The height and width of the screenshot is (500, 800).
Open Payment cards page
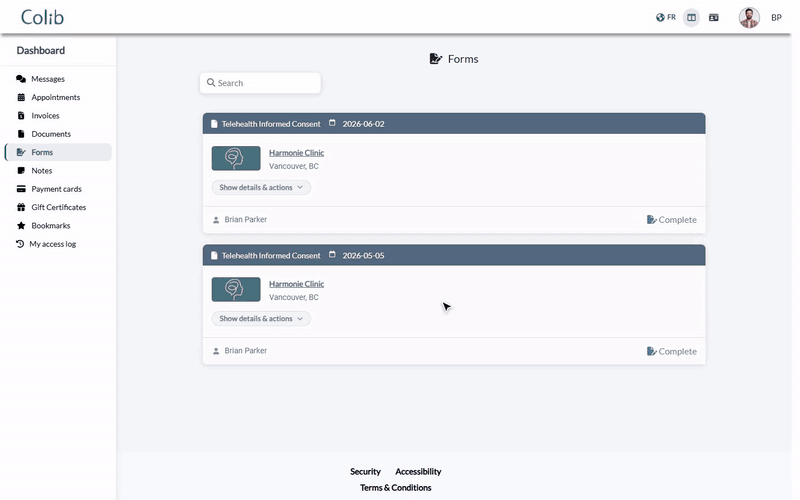(x=58, y=189)
